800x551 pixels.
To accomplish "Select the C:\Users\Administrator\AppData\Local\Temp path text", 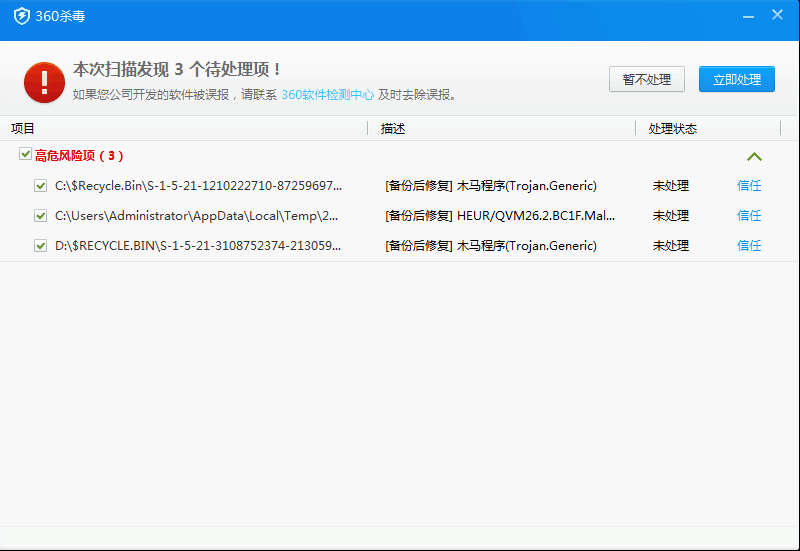I will tap(196, 216).
